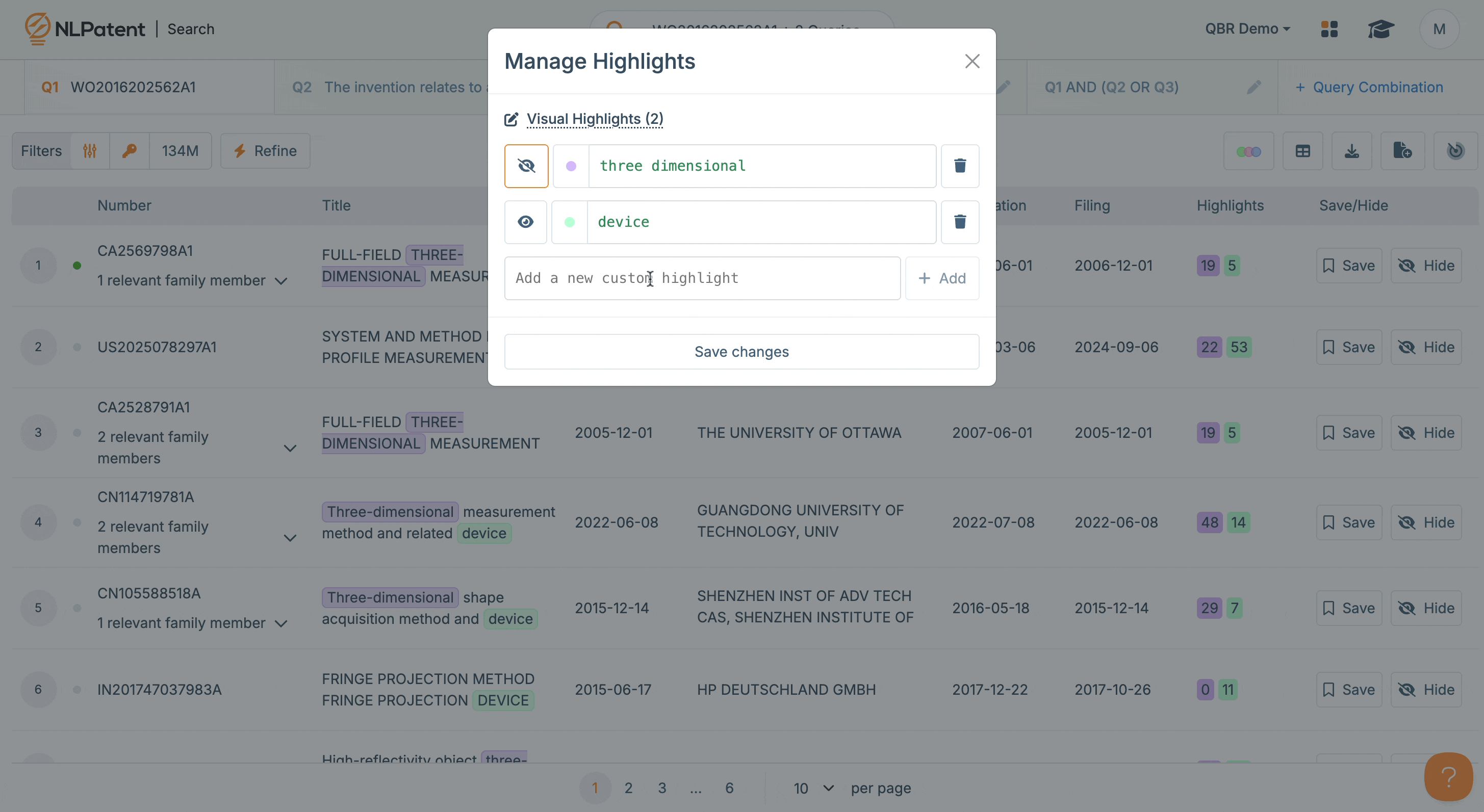Click the edit icon beside Visual Highlights
Screen dimensions: 1484x812
(511, 119)
